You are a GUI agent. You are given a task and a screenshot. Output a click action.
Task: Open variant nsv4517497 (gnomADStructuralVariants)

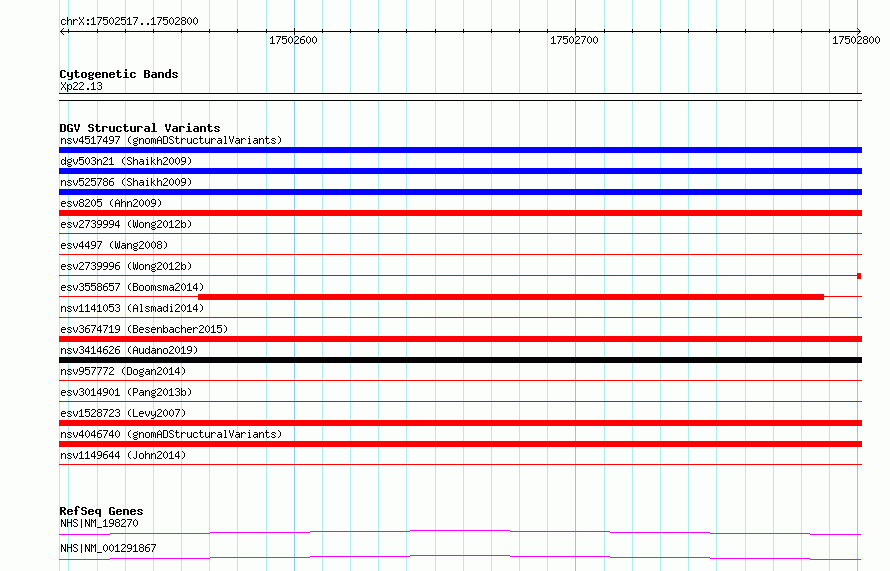tap(171, 140)
